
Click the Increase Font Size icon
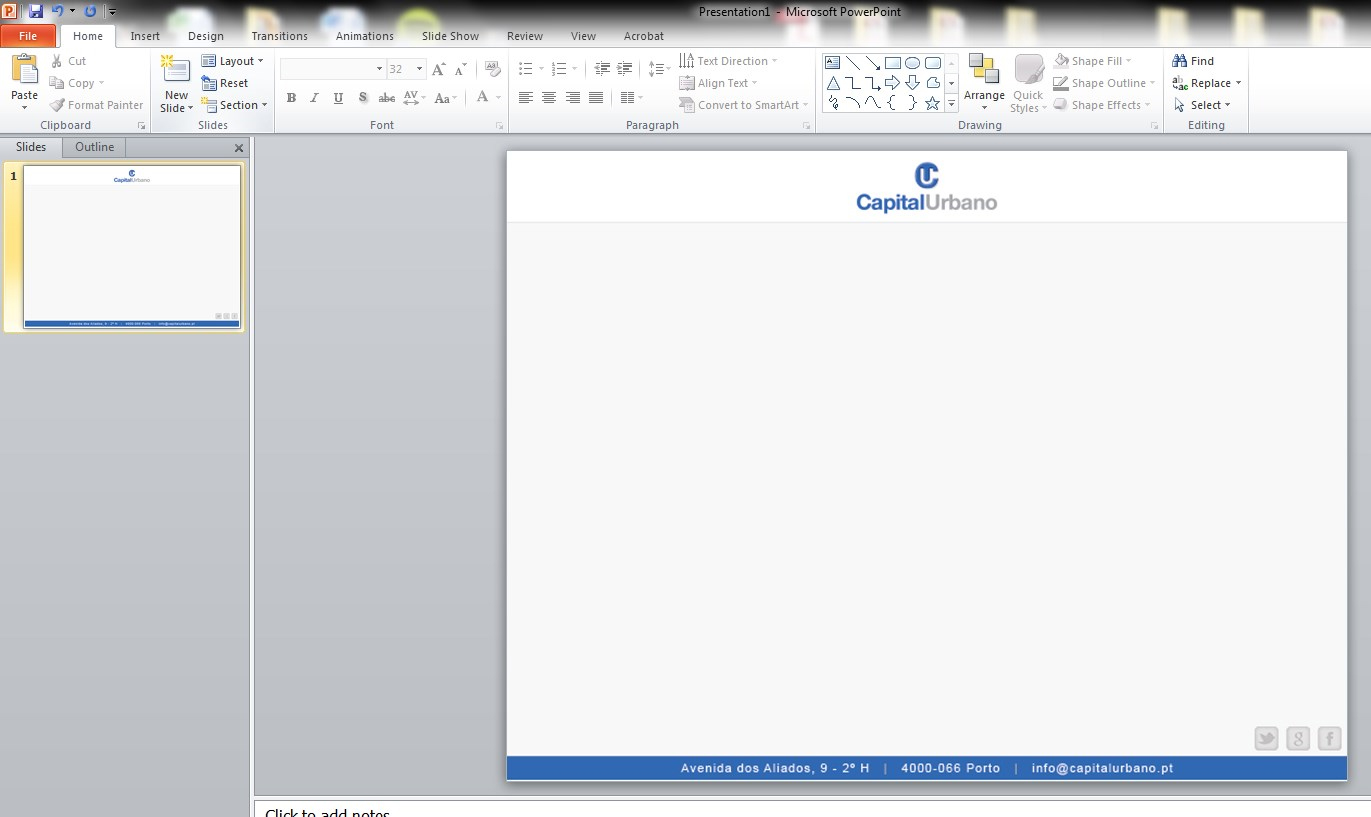(439, 69)
